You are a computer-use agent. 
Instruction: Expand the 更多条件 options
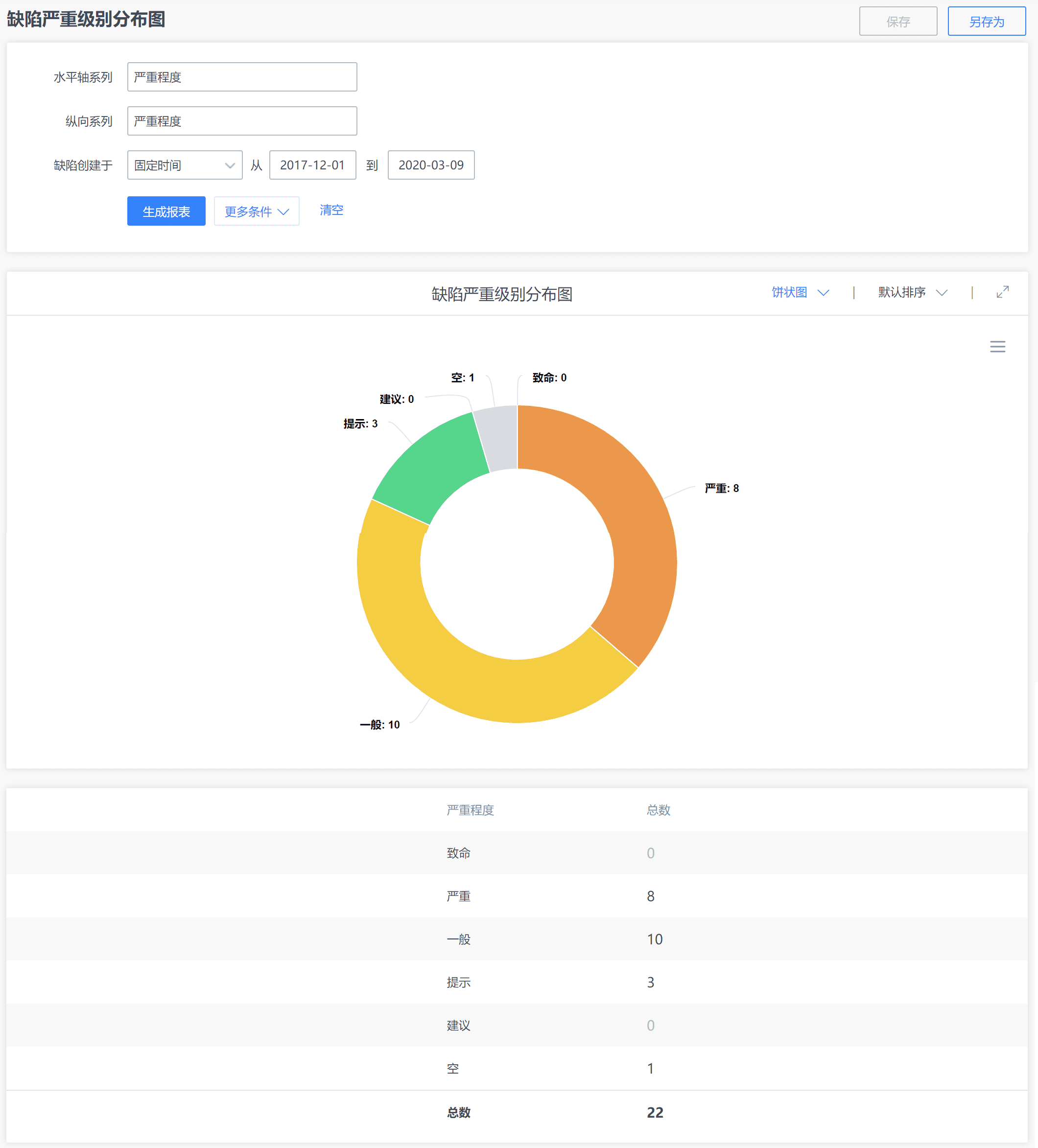(x=257, y=211)
